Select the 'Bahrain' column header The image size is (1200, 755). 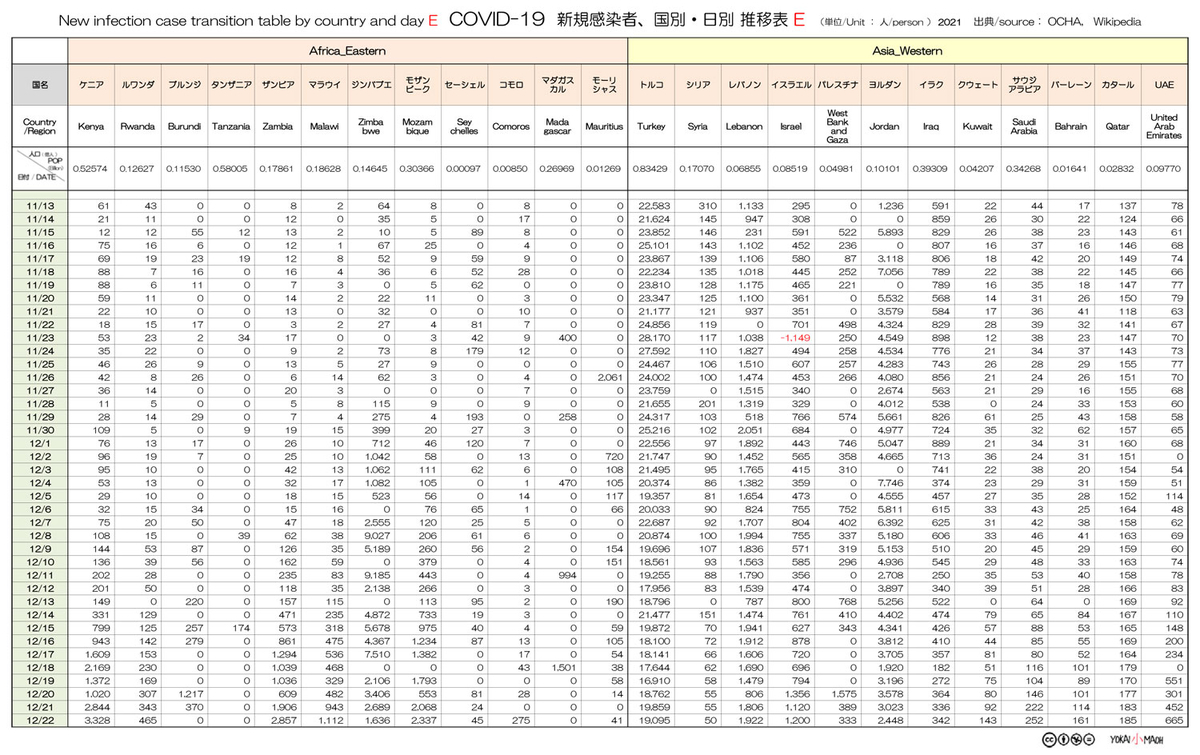1071,127
